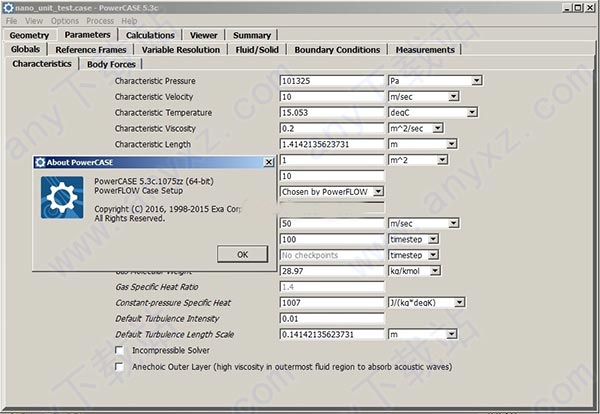Viewport: 600px width, 414px height.
Task: Open the Characteristic Length m unit dropdown
Action: point(452,144)
